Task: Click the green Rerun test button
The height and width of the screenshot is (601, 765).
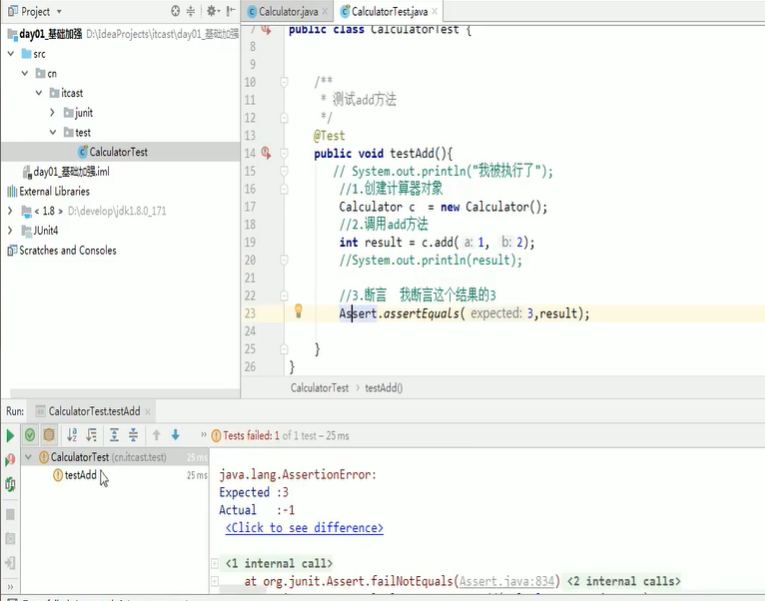Action: click(10, 436)
